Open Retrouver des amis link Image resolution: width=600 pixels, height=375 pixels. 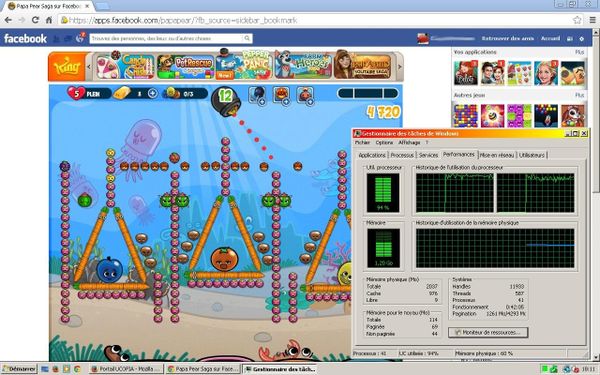point(507,39)
